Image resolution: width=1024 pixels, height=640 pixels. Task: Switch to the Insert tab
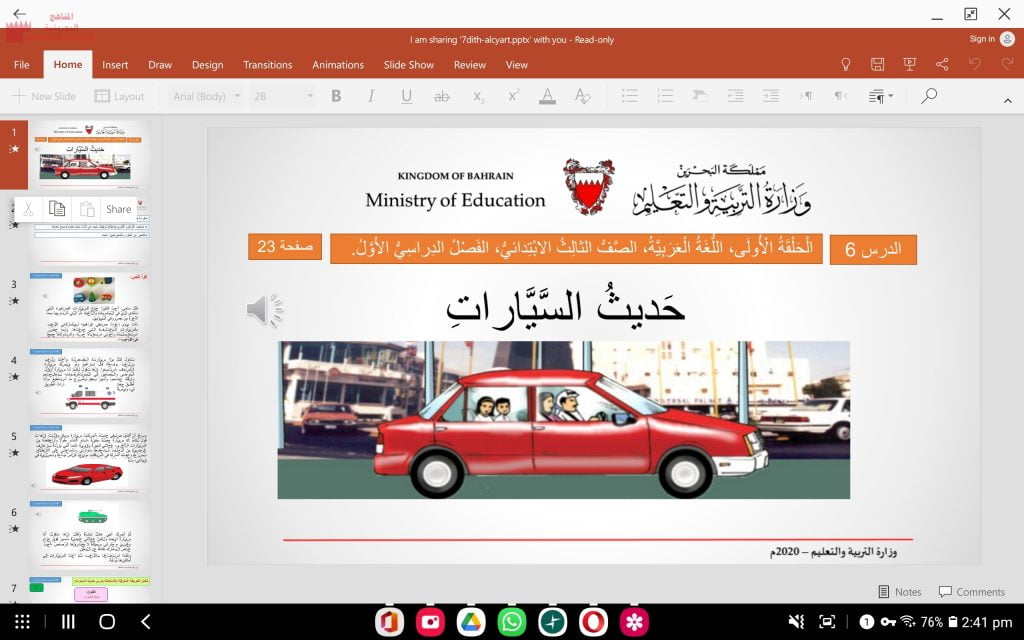click(114, 64)
